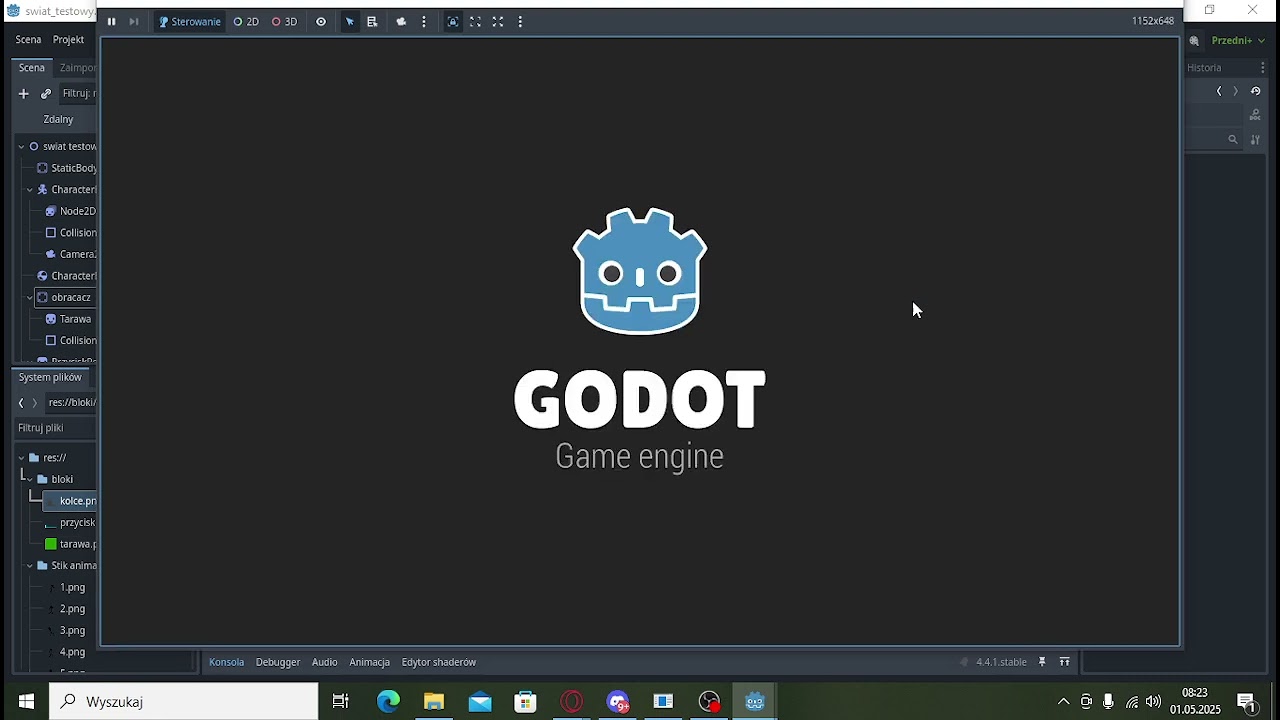Click the System plików panel header
The height and width of the screenshot is (720, 1280).
(50, 377)
